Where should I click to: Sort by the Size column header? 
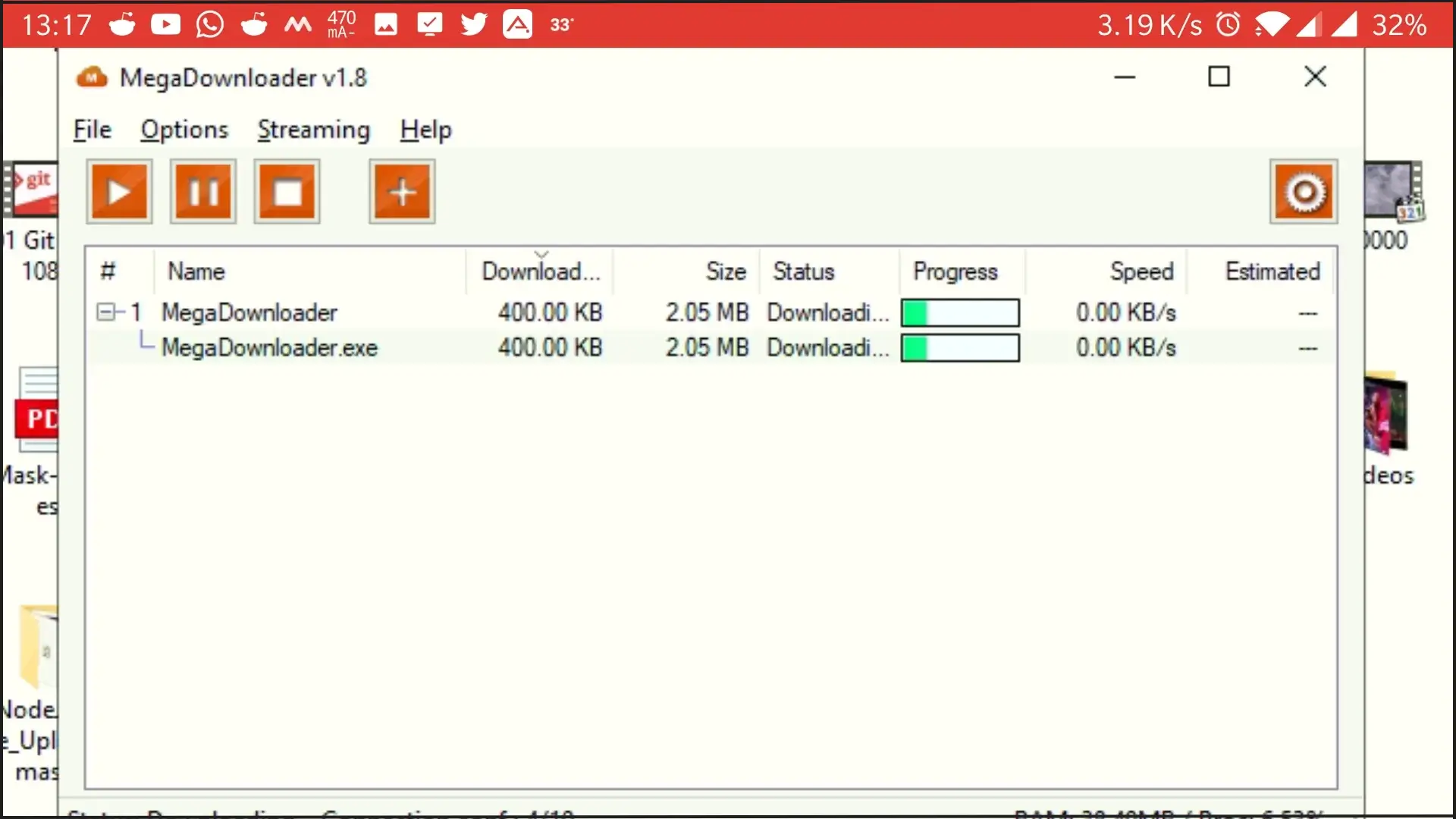[686, 271]
